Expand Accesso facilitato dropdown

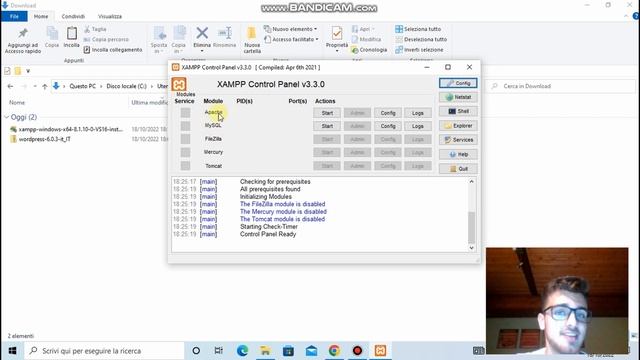pos(291,40)
